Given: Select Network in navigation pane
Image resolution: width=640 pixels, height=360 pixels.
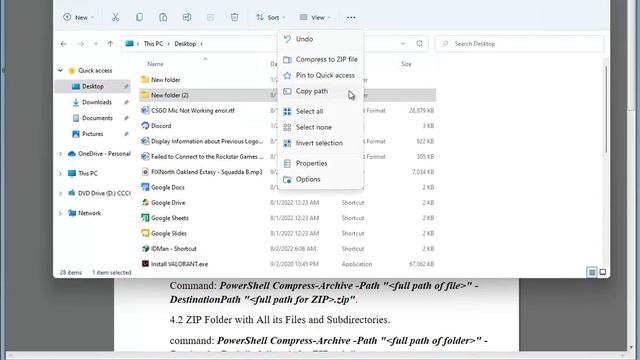Looking at the screenshot, I should 89,213.
